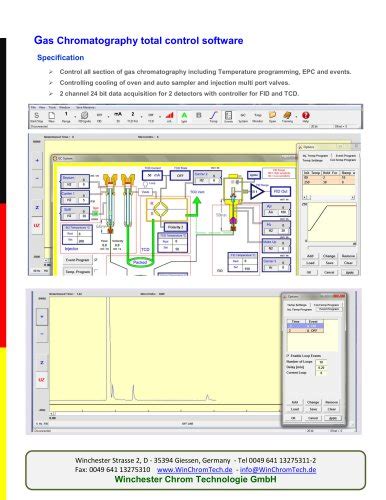
Task: Open the dropdown arrow next to FID toolbar item
Action: pos(109,116)
